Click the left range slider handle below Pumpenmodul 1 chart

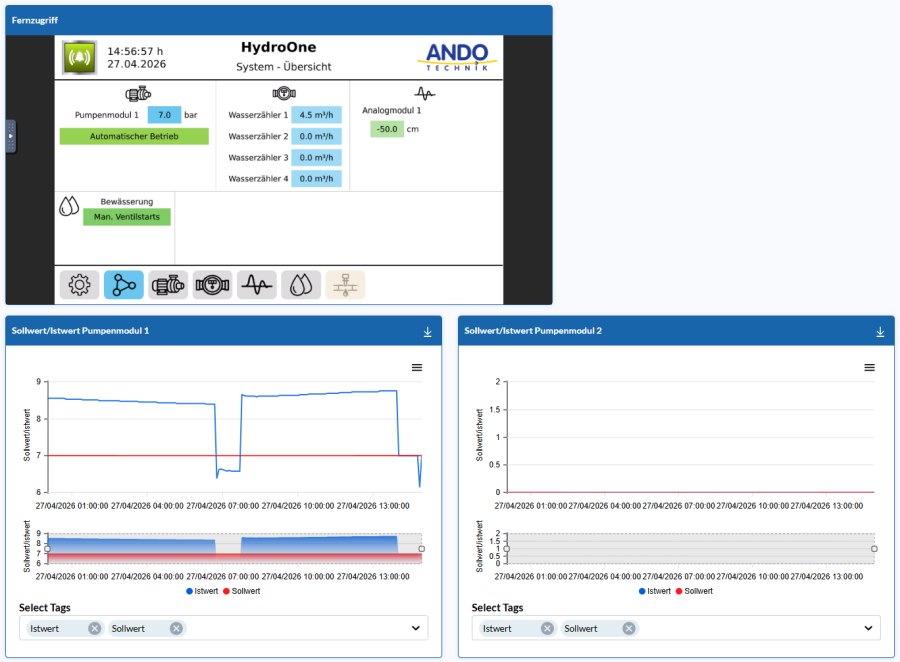click(48, 549)
